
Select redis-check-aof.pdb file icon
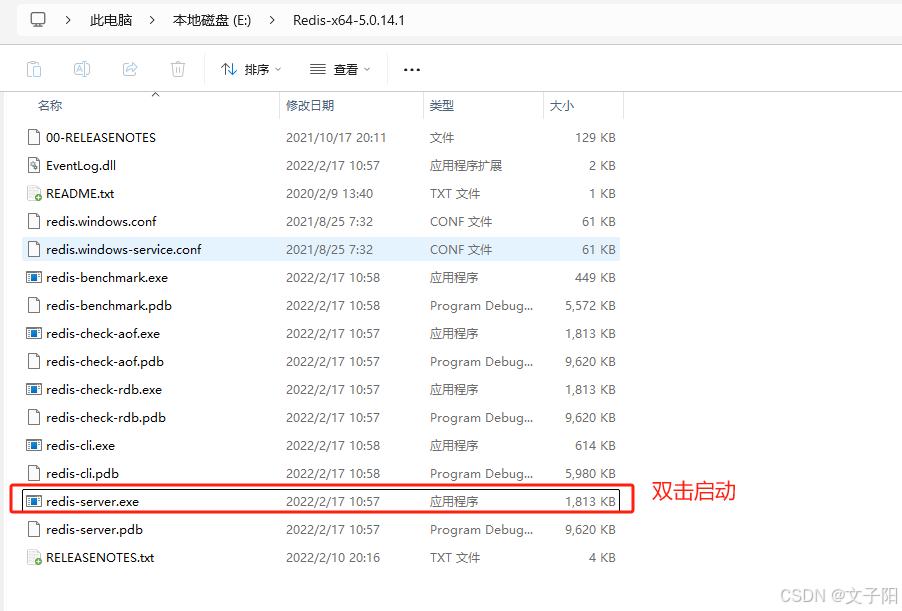click(x=34, y=361)
